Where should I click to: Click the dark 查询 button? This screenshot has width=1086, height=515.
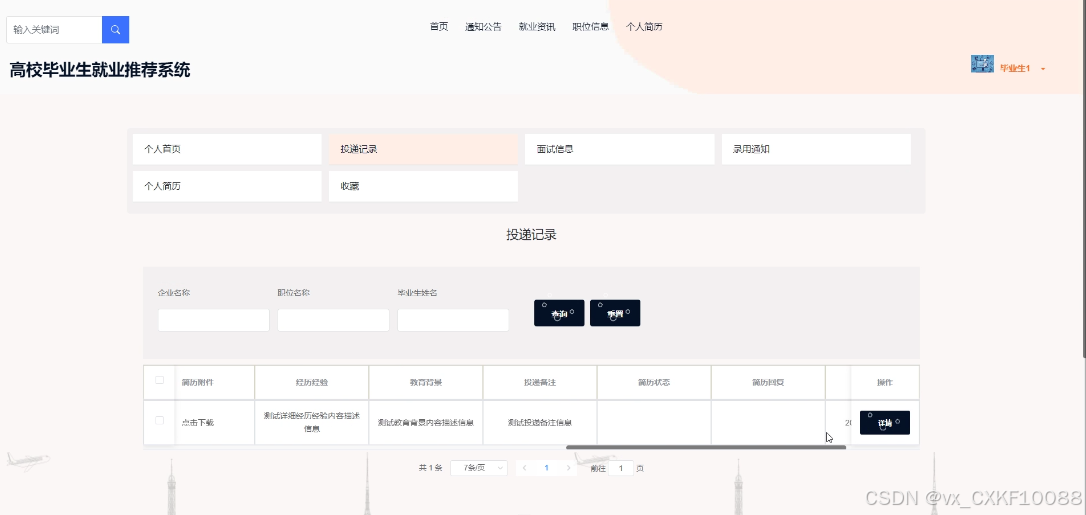point(559,313)
